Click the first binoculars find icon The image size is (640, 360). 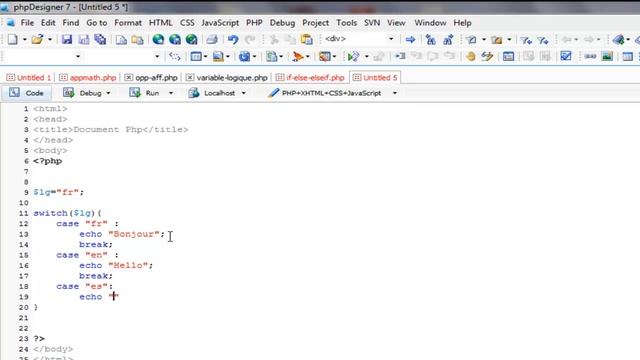point(431,39)
